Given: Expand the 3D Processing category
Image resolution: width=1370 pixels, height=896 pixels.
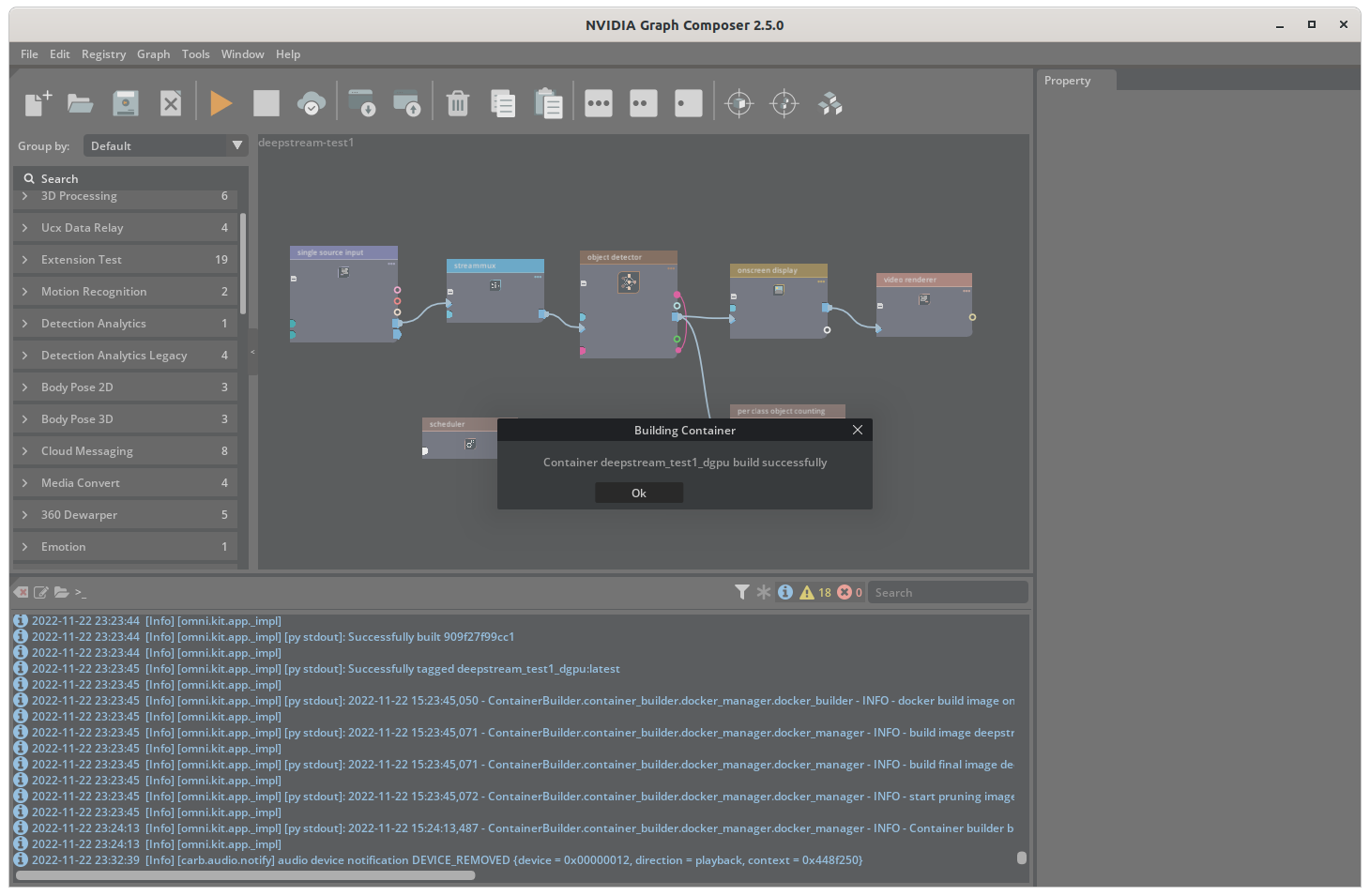Looking at the screenshot, I should (125, 196).
